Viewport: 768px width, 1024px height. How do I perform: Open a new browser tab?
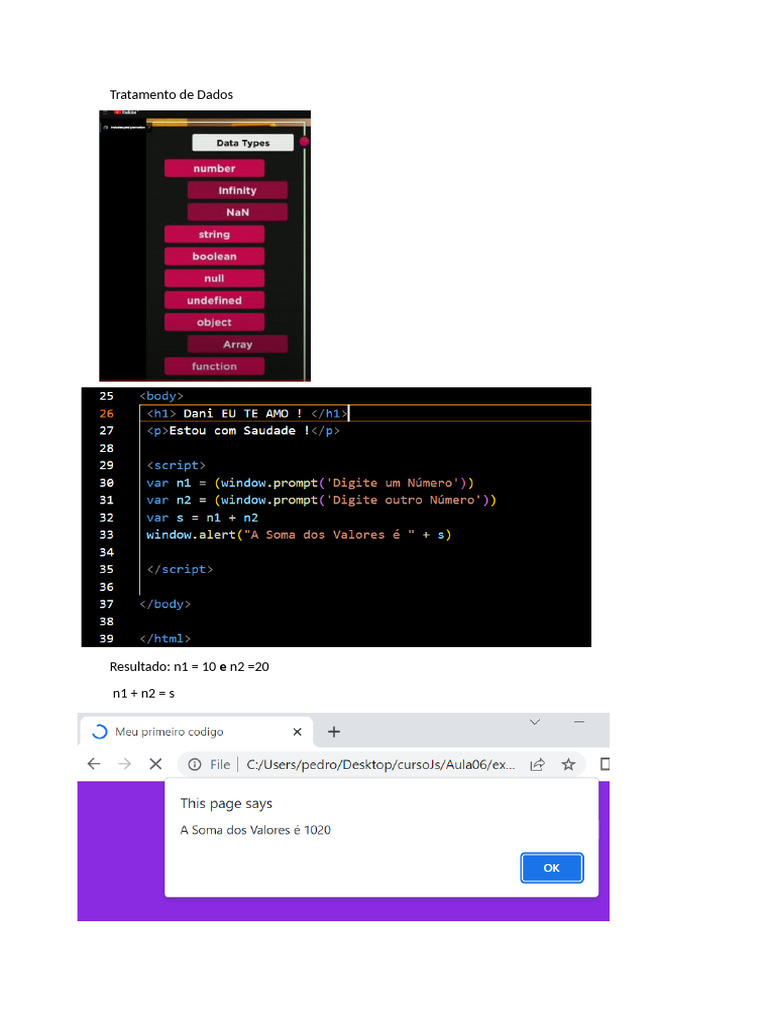[334, 731]
